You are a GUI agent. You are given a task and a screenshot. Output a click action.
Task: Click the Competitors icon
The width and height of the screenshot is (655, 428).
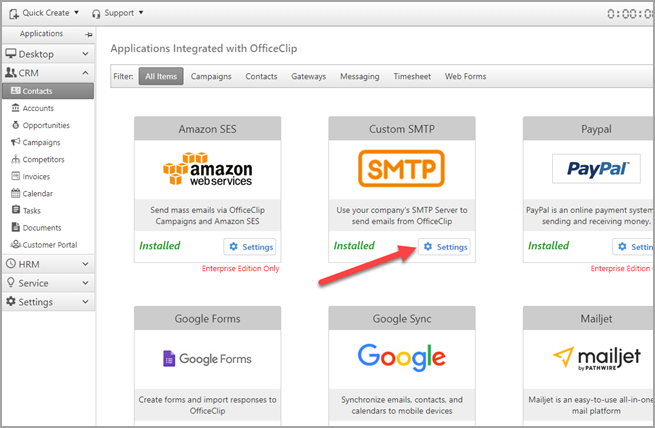(15, 159)
